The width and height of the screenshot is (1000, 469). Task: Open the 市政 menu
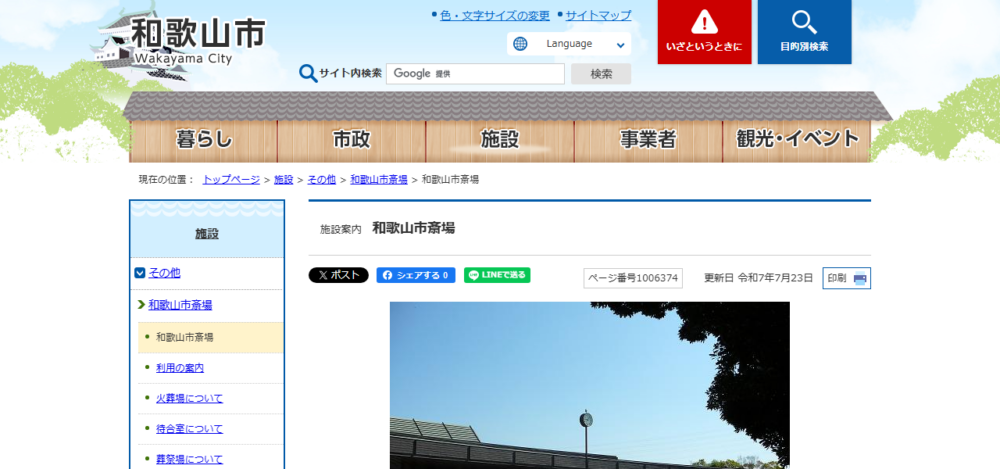(x=351, y=140)
